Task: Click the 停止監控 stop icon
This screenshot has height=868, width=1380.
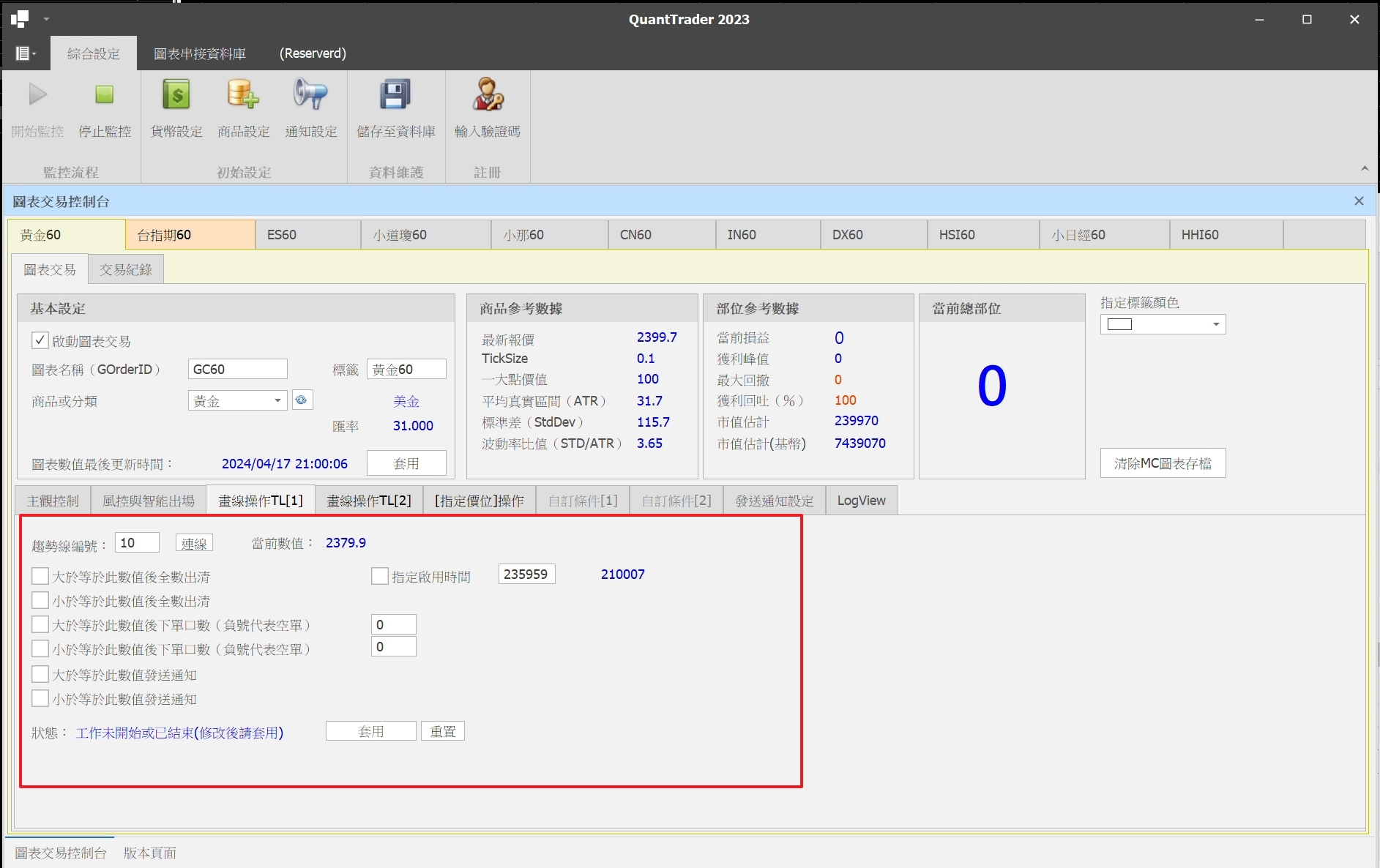Action: 105,95
